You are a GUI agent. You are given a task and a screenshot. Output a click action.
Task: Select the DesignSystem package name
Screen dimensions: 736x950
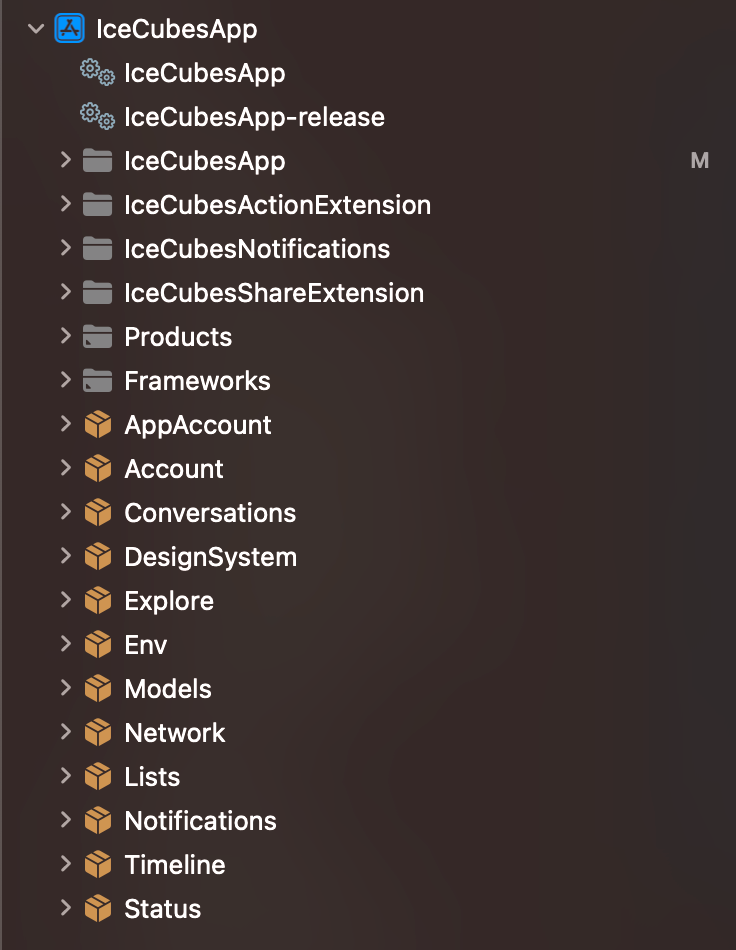point(211,558)
